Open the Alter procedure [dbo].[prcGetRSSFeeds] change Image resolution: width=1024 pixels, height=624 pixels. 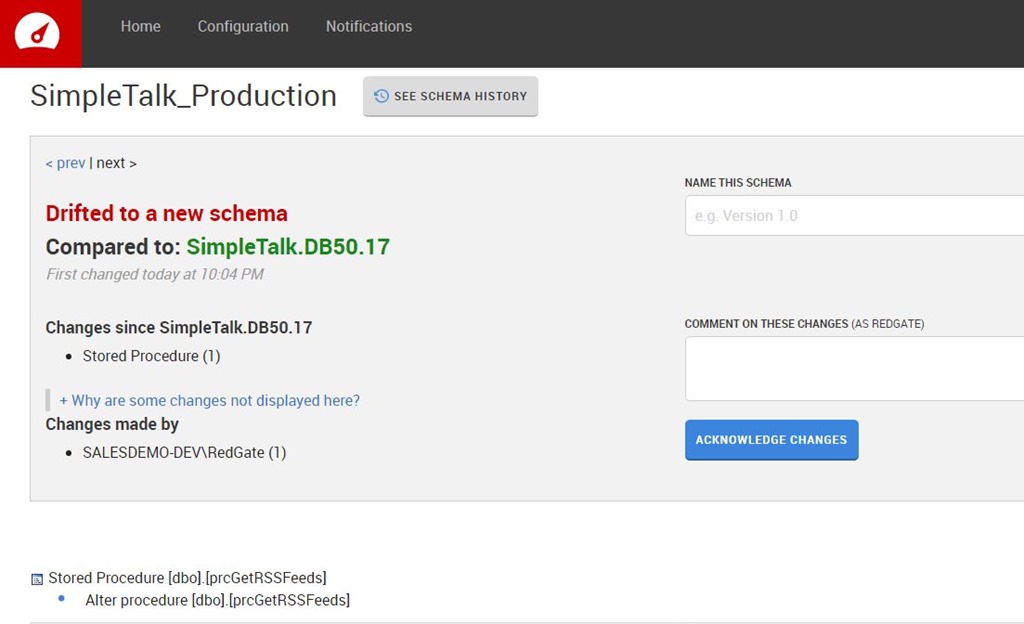click(x=217, y=600)
